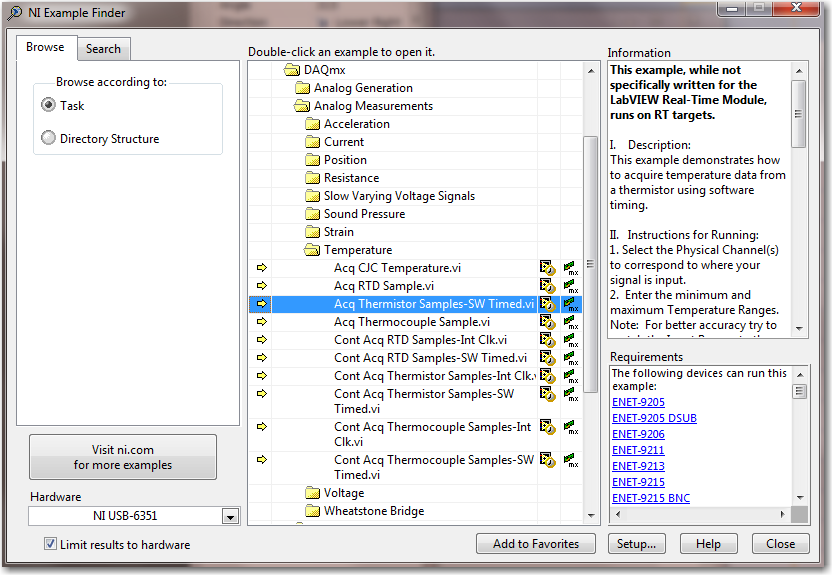This screenshot has height=575, width=832.
Task: Click the DAQmx icon for Cont Acq Thermocouple Samples-SW Timed.vi
Action: click(x=571, y=460)
